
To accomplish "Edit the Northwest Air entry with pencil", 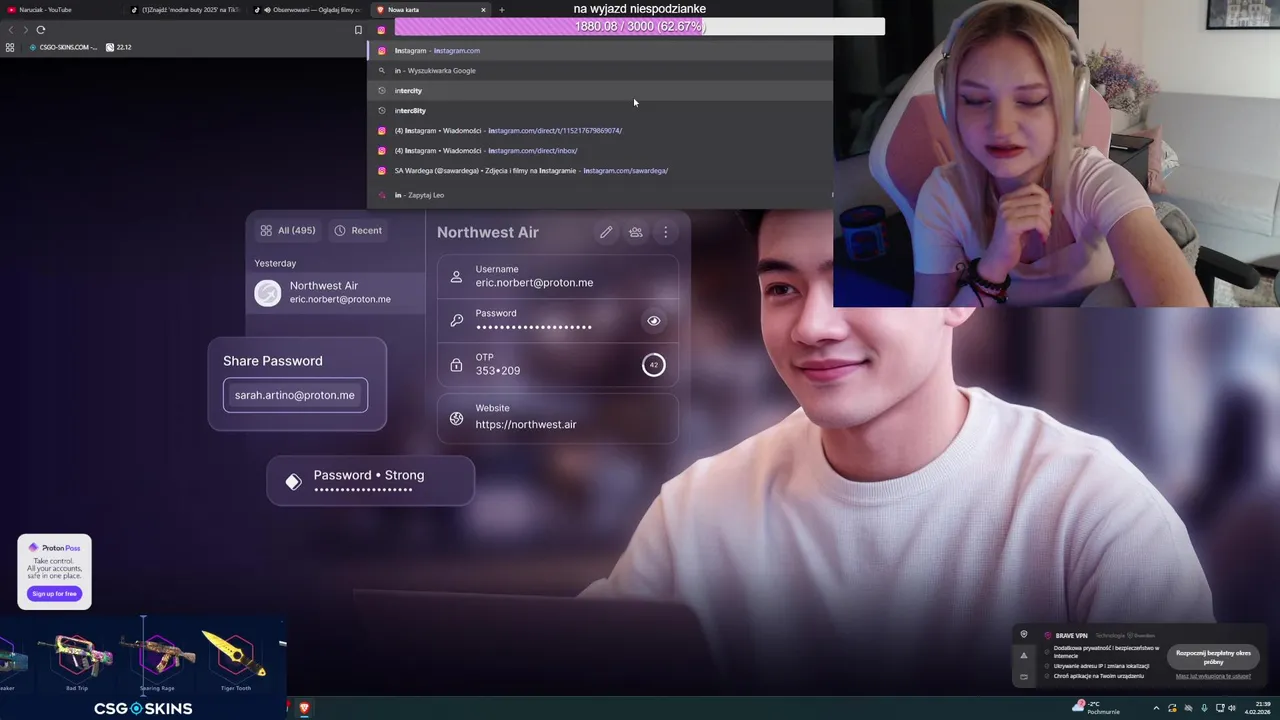I will tap(606, 232).
